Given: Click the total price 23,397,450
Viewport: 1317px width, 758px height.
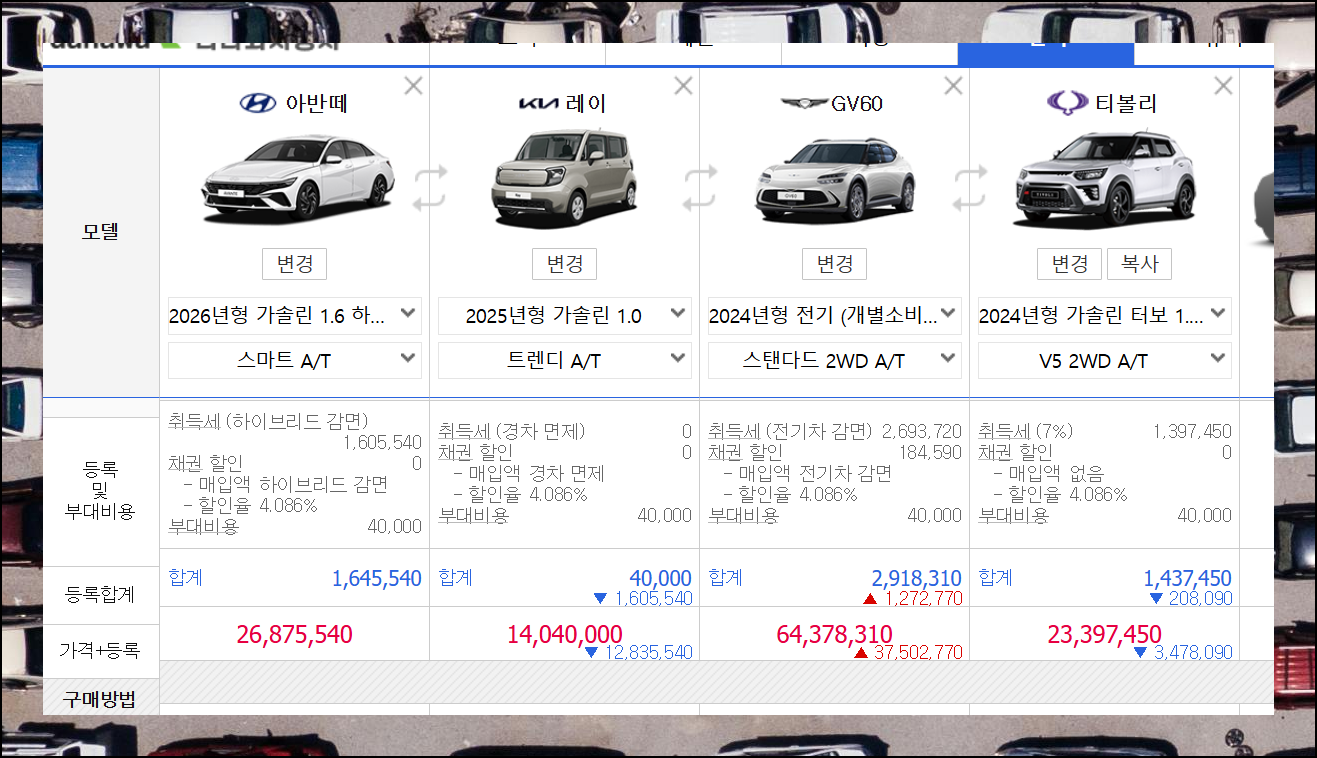Looking at the screenshot, I should pos(1105,634).
